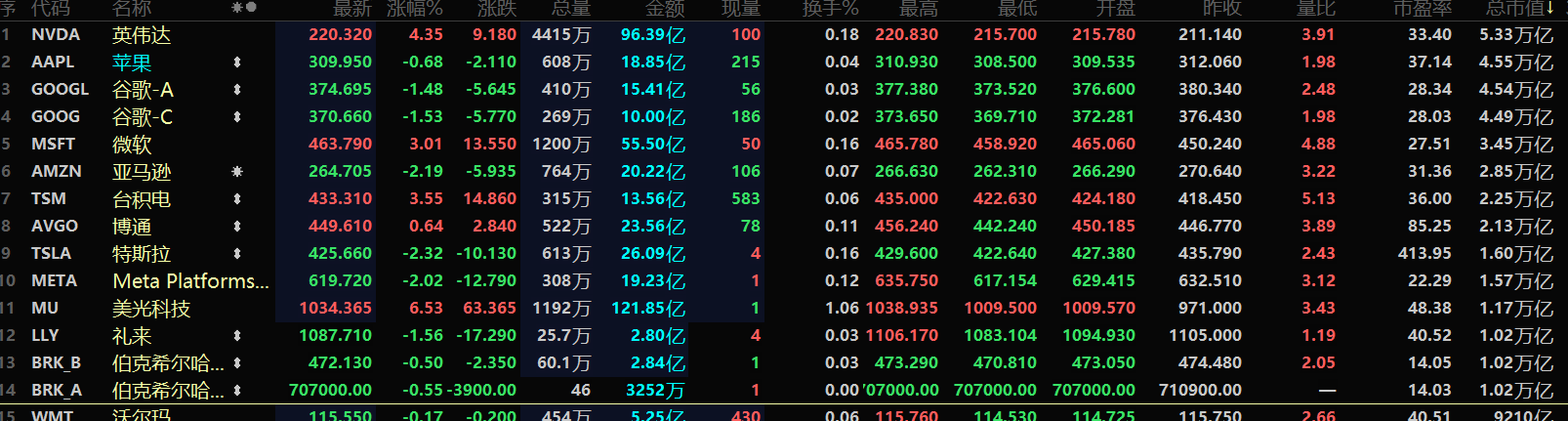
Task: Click the 3.45万亿 market cap for MSFT
Action: point(1516,145)
